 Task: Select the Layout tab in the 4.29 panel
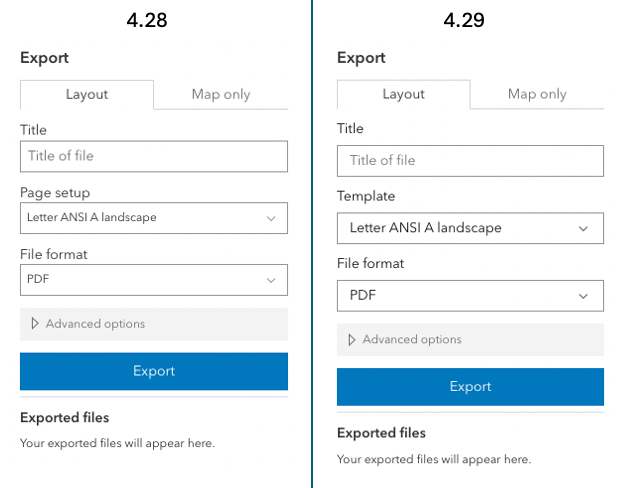click(404, 94)
